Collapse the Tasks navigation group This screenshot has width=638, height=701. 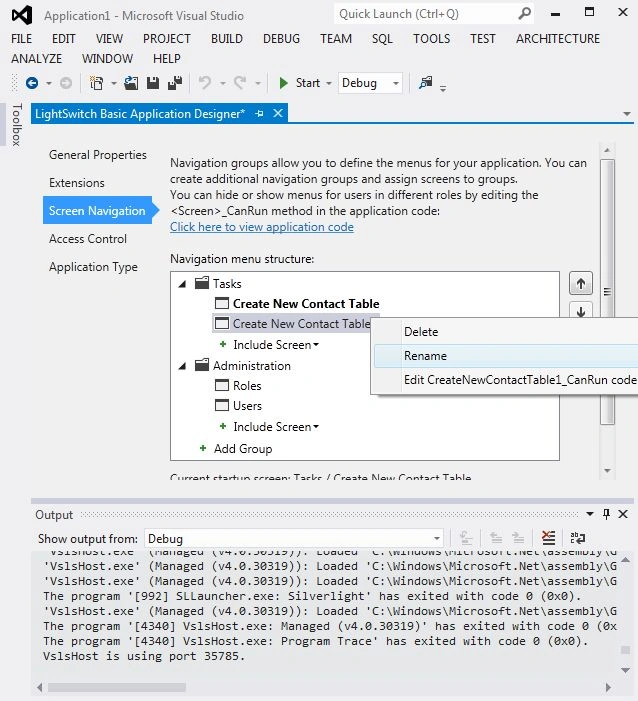pyautogui.click(x=182, y=284)
